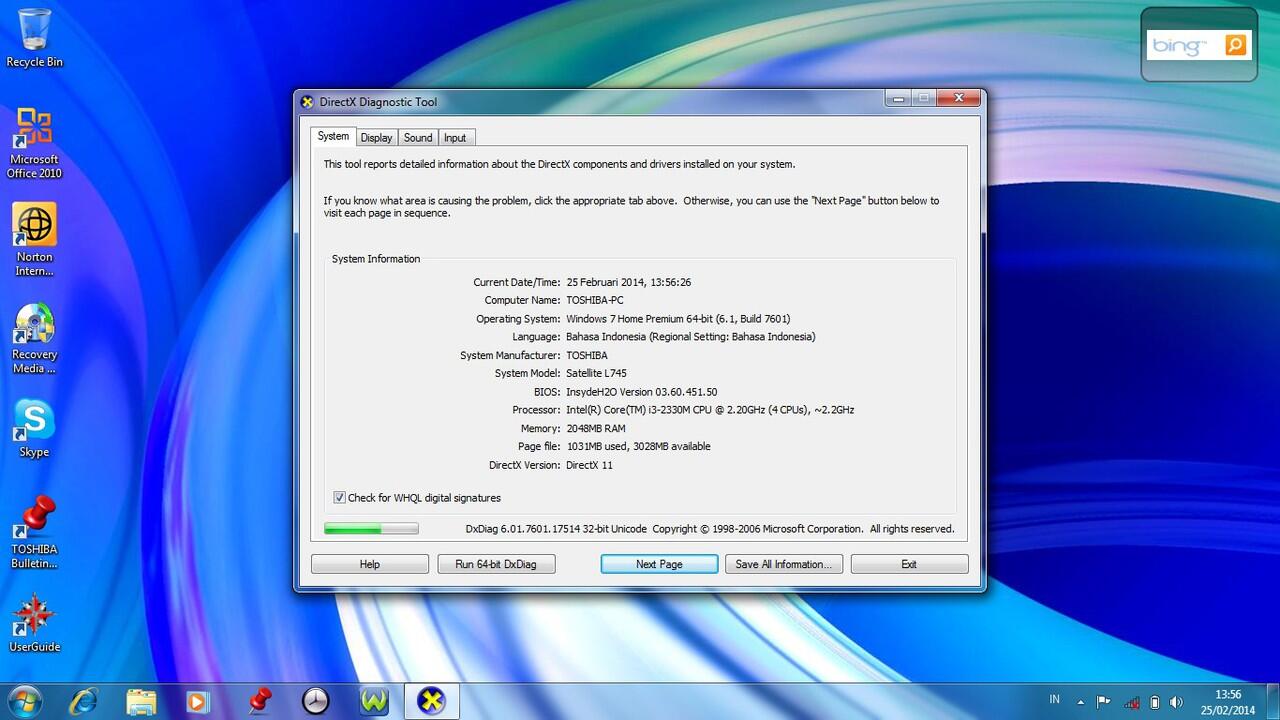Image resolution: width=1280 pixels, height=720 pixels.
Task: Click Show Desktop strip at taskbar end
Action: pos(1273,701)
